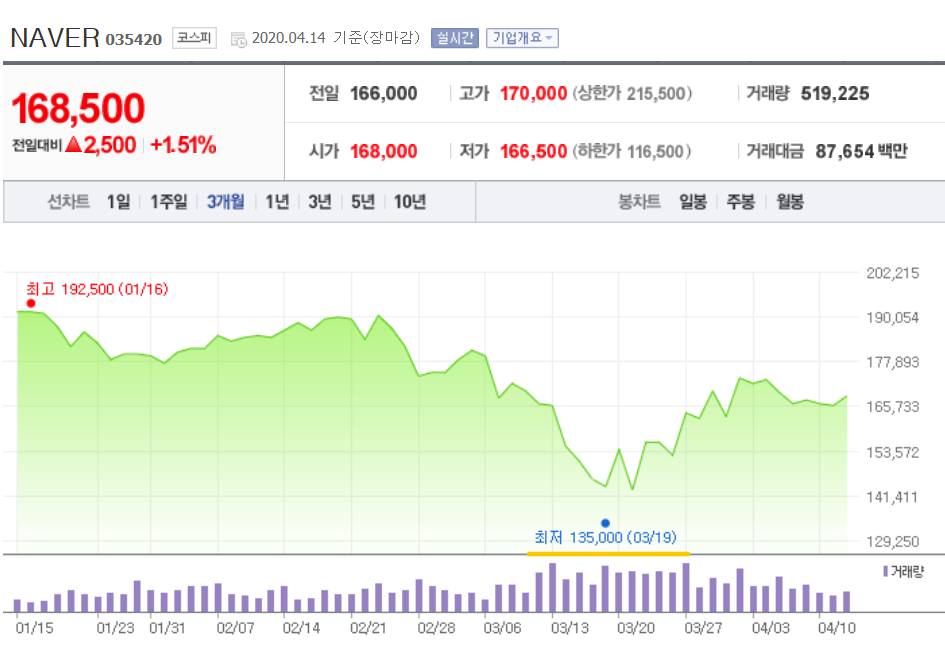Click the 165,733 y-axis label

click(893, 407)
